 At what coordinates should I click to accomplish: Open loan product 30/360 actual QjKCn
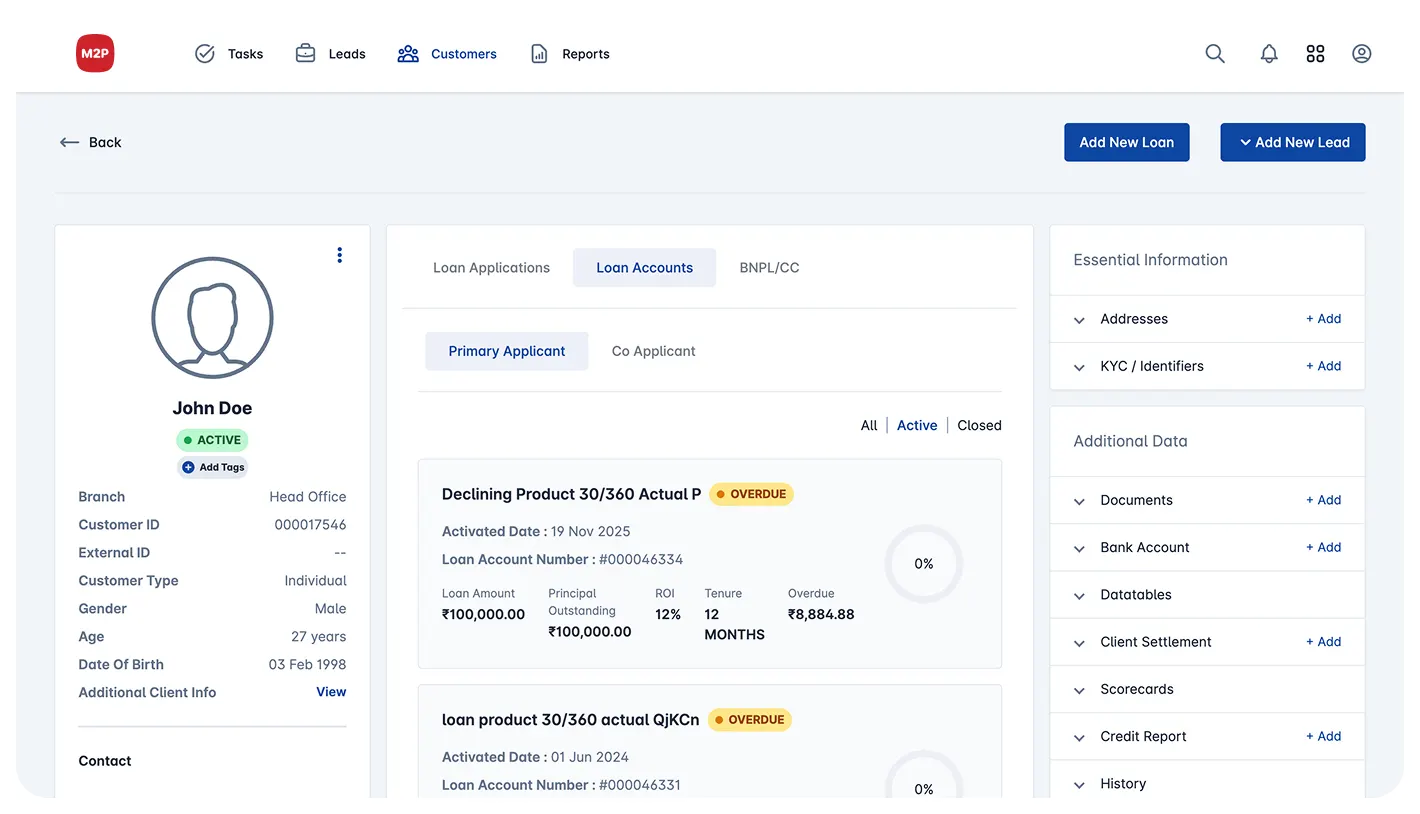coord(571,720)
